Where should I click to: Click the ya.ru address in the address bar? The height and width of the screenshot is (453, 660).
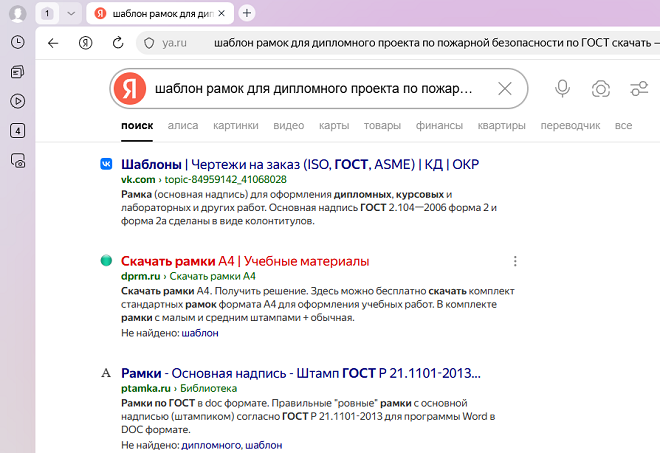tap(174, 43)
